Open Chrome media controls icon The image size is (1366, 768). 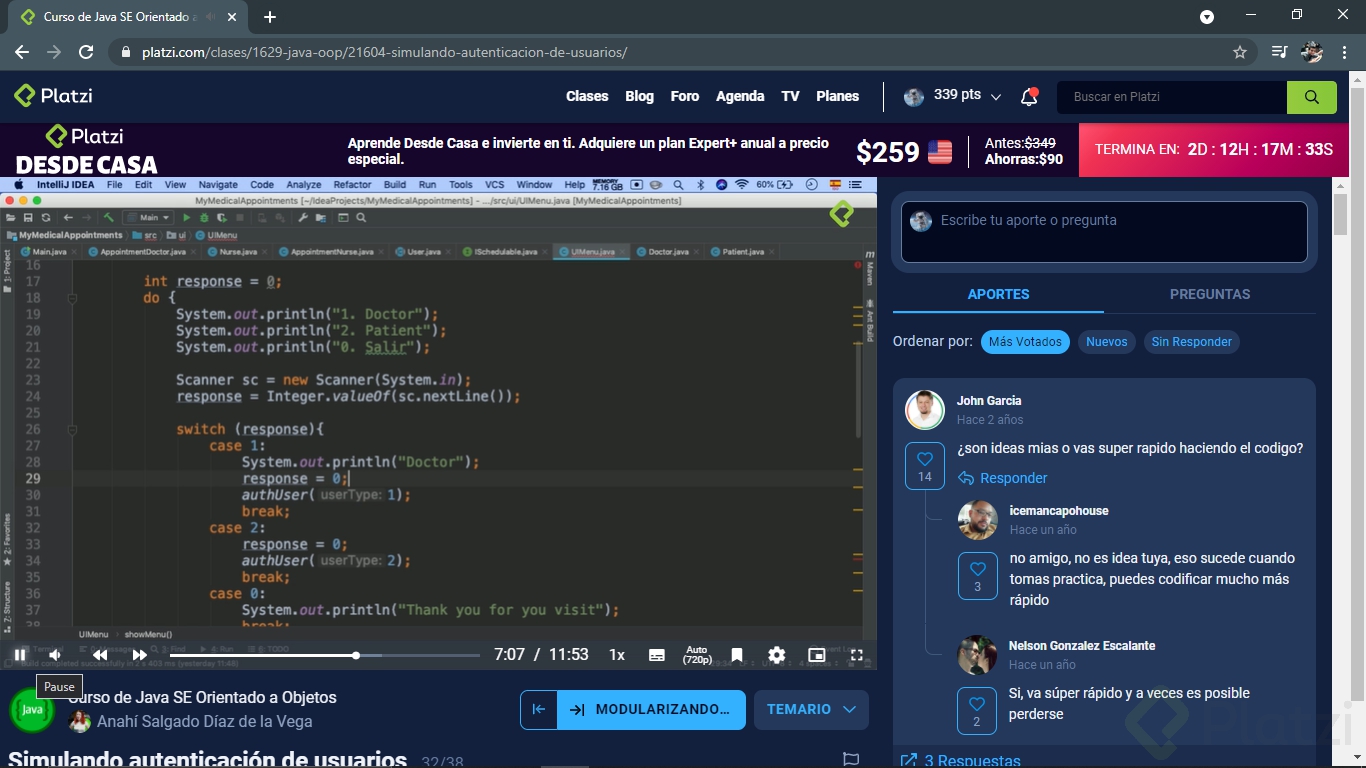(x=1279, y=52)
